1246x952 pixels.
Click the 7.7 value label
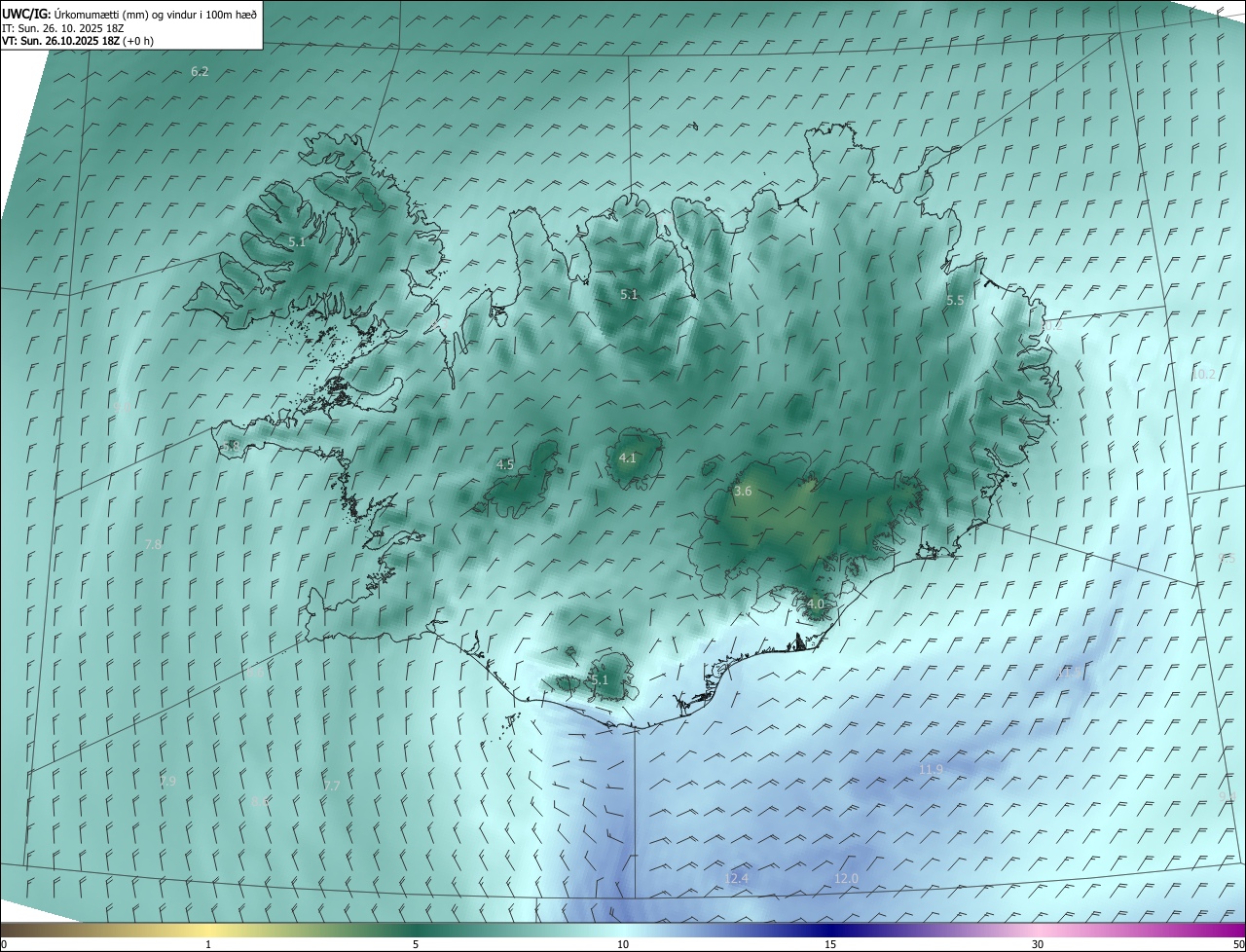point(332,786)
